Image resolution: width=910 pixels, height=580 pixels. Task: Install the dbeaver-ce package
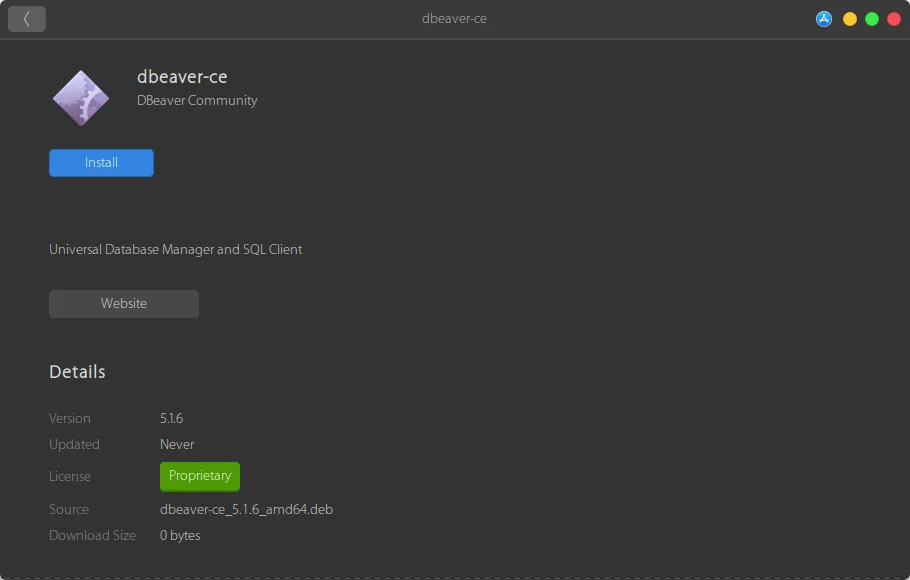(x=102, y=163)
